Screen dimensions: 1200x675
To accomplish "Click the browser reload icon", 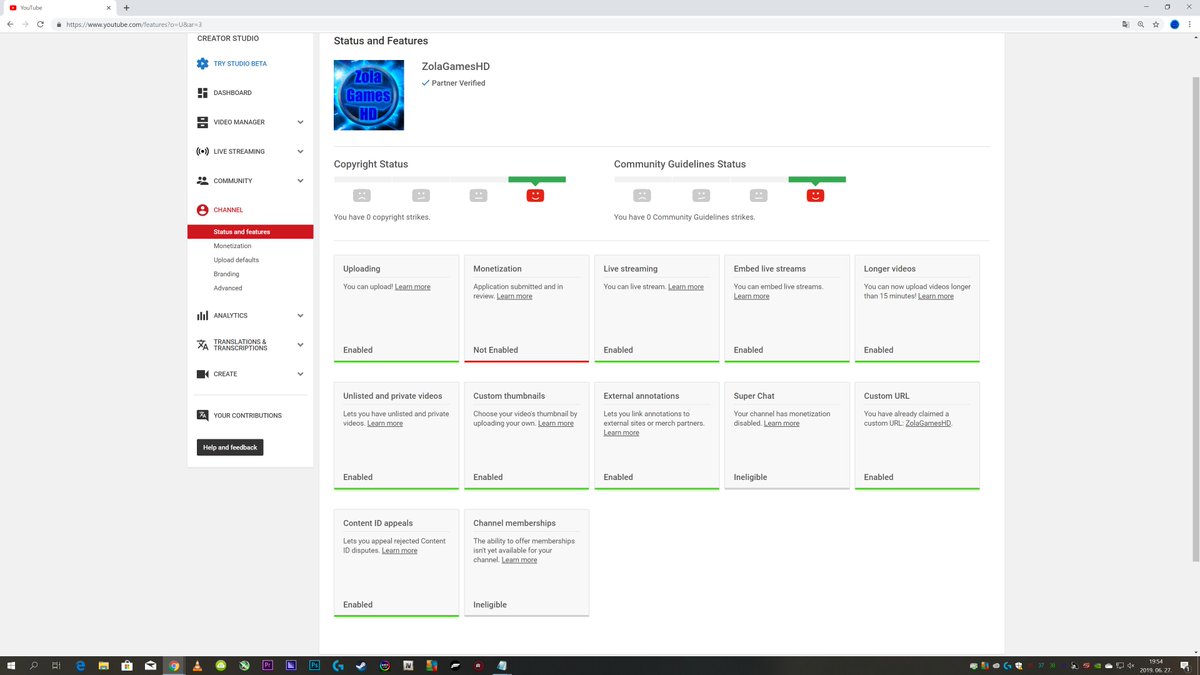I will (x=40, y=24).
